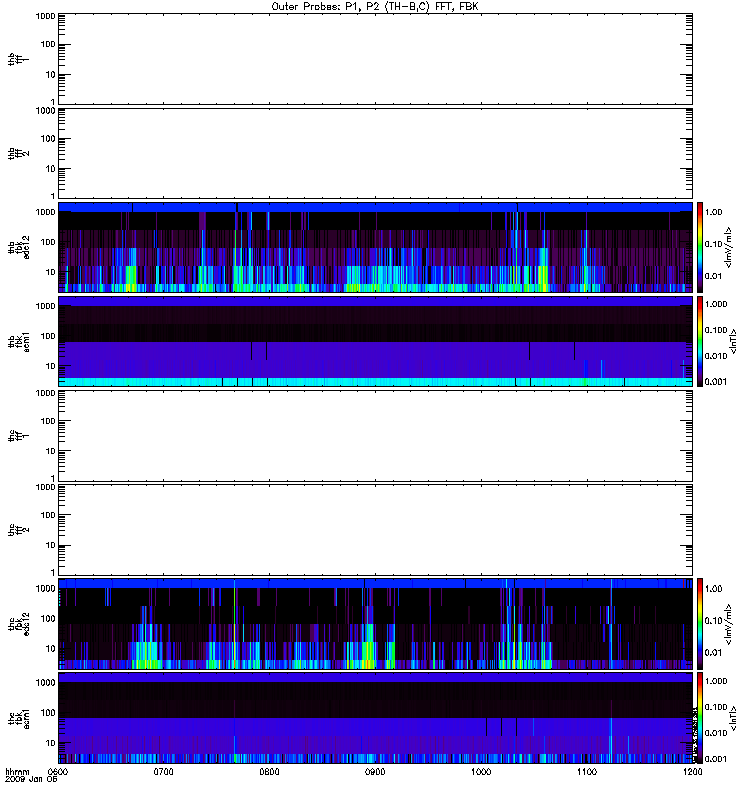Click the 'thb fbk scm1' panel axis label
The height and width of the screenshot is (800, 750).
[18, 342]
